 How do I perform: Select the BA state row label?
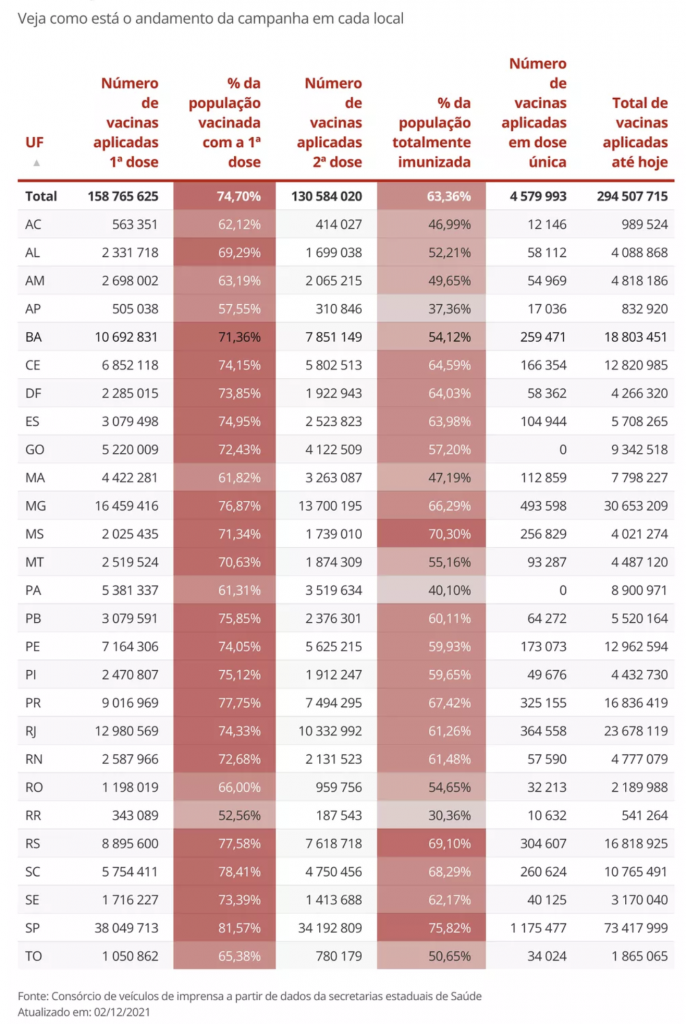point(34,337)
